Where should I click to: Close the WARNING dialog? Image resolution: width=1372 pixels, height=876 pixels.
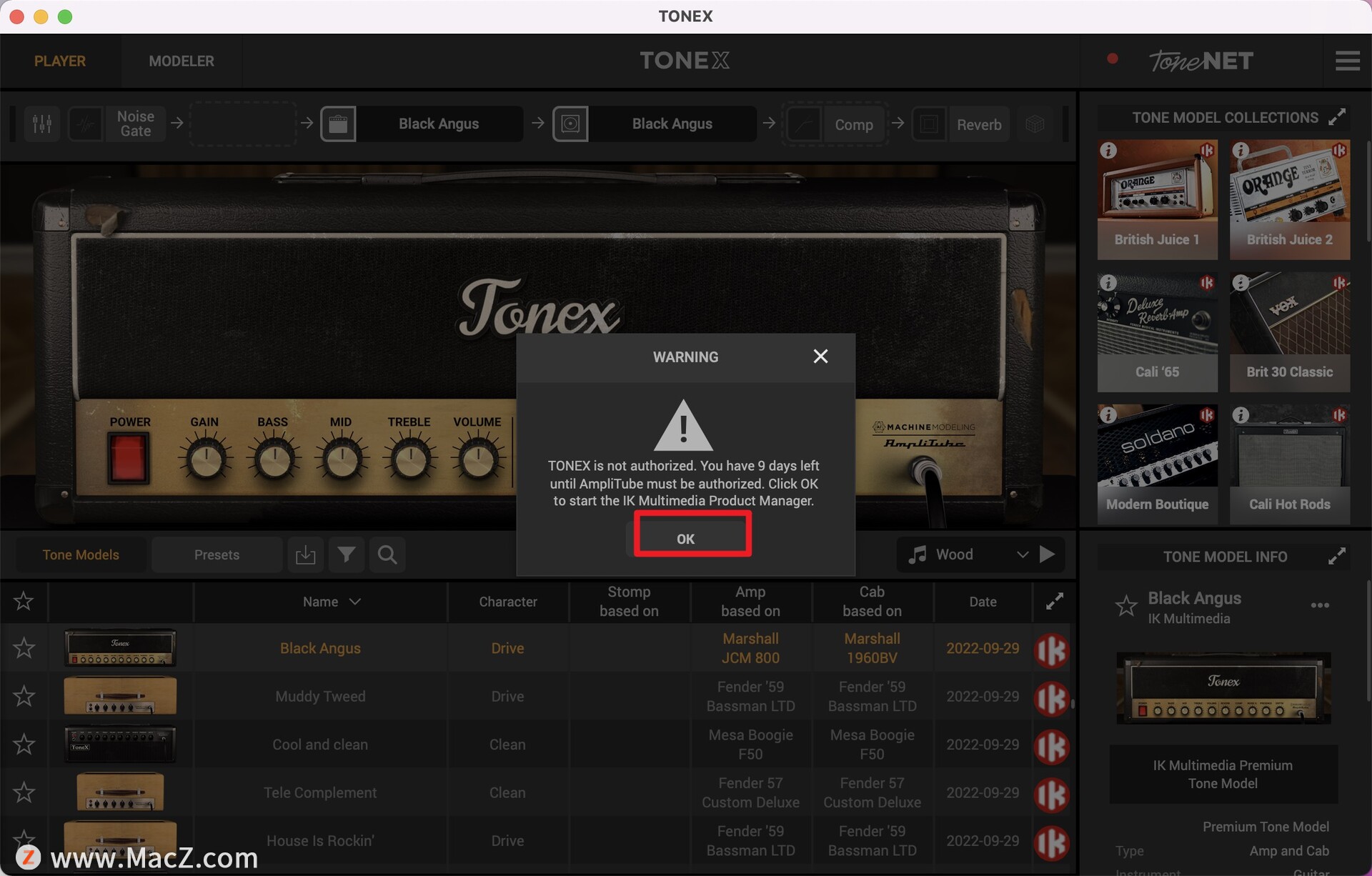(x=820, y=357)
